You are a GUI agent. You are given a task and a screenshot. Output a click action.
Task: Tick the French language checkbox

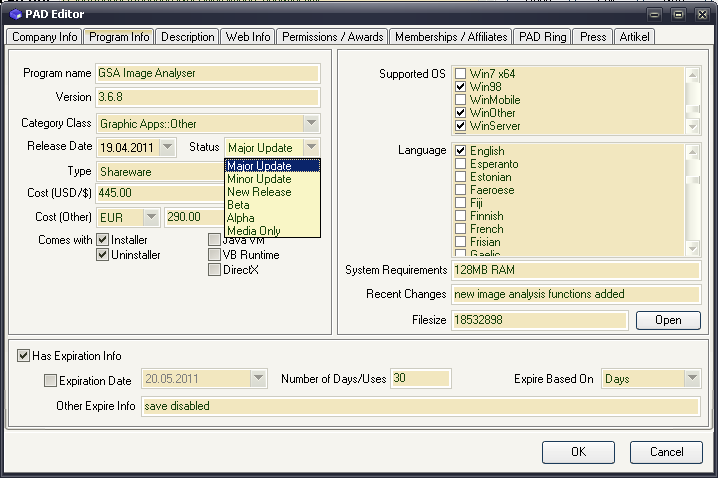point(461,229)
